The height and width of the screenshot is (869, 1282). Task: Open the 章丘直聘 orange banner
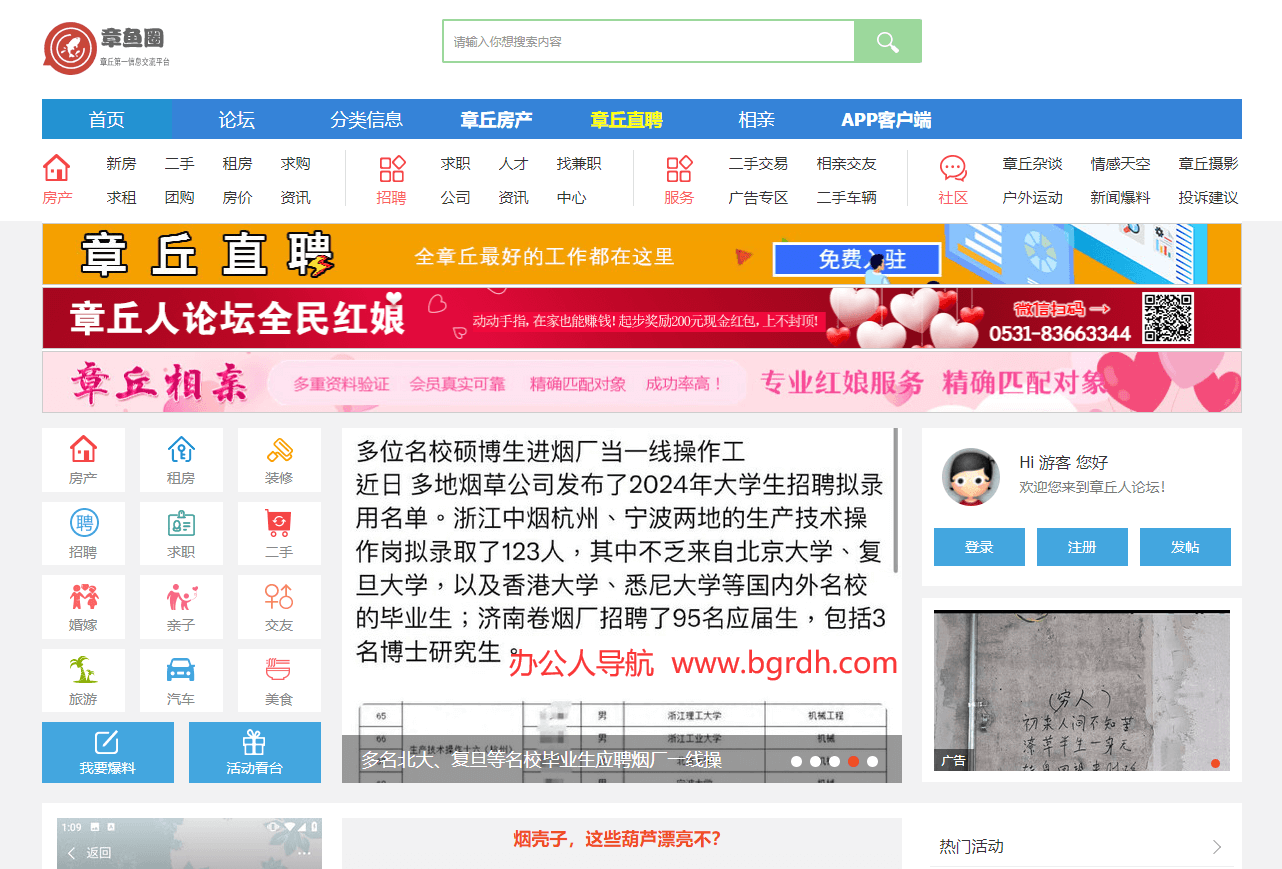642,254
